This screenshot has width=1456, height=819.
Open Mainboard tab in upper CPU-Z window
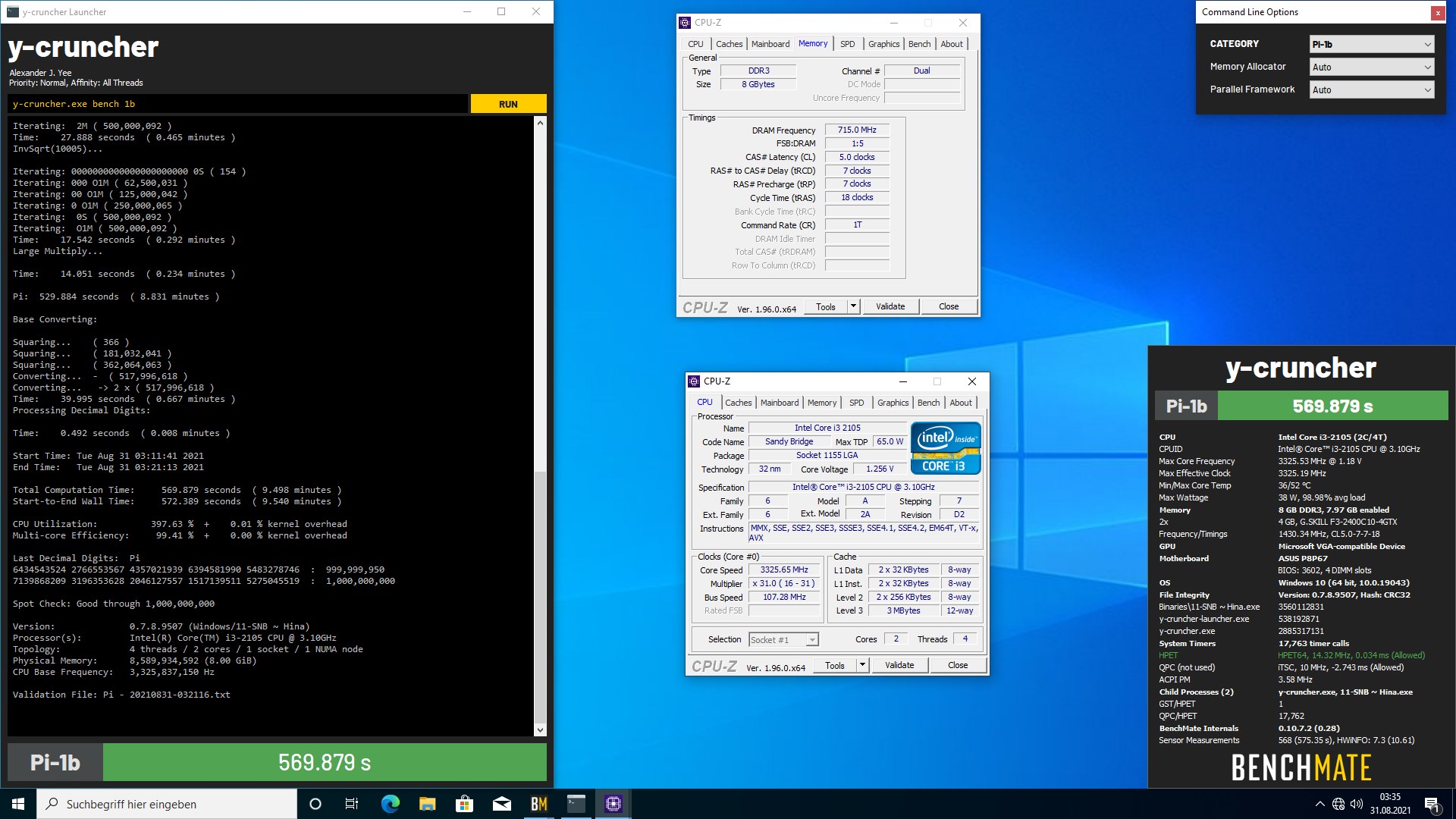770,44
